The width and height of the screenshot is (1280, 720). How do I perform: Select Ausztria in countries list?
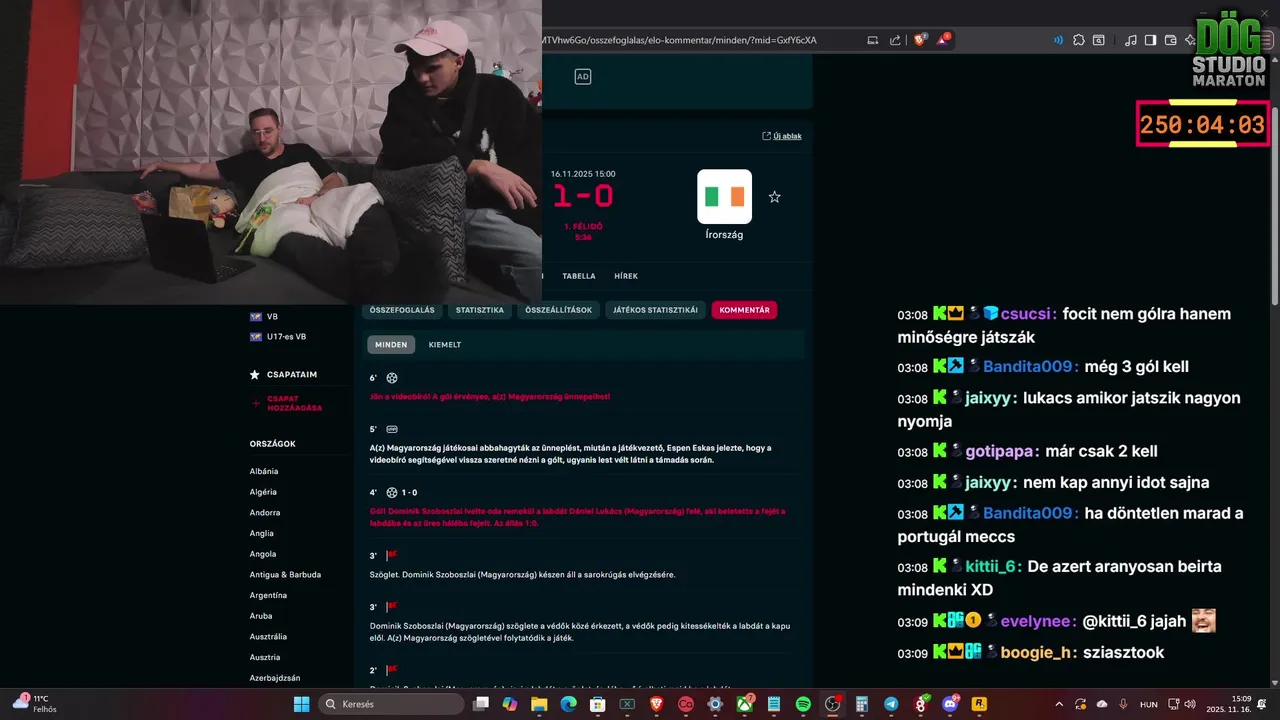tap(265, 657)
